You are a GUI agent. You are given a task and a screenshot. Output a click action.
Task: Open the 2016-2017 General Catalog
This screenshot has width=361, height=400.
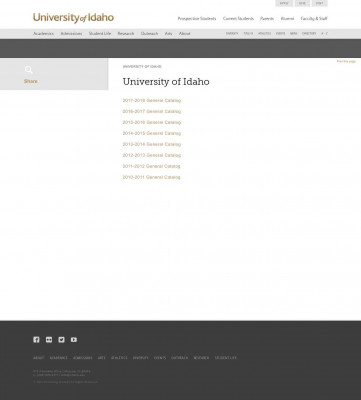[152, 111]
